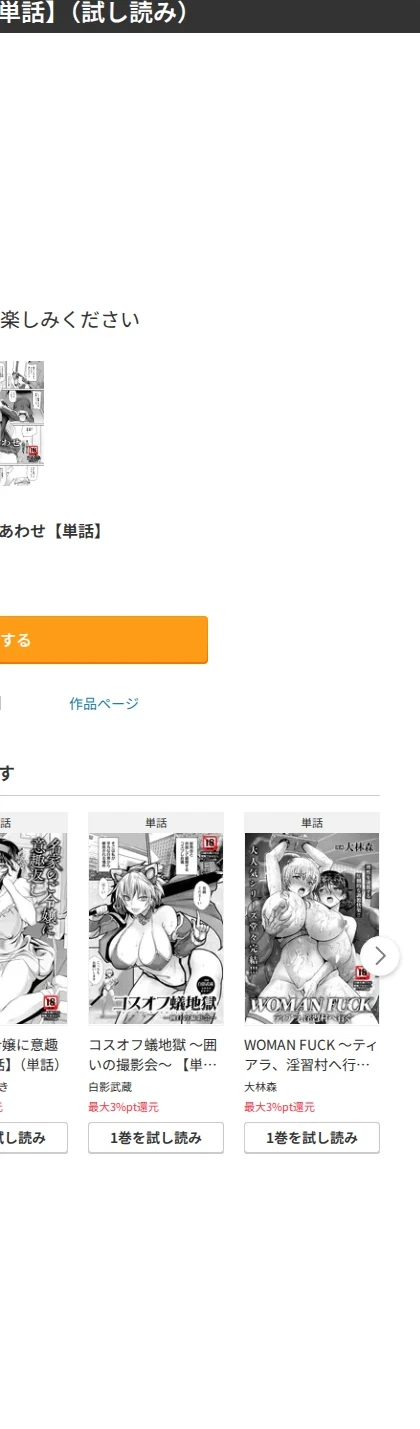The width and height of the screenshot is (420, 1429).
Task: Visit author 大林森's link
Action: pyautogui.click(x=261, y=1087)
